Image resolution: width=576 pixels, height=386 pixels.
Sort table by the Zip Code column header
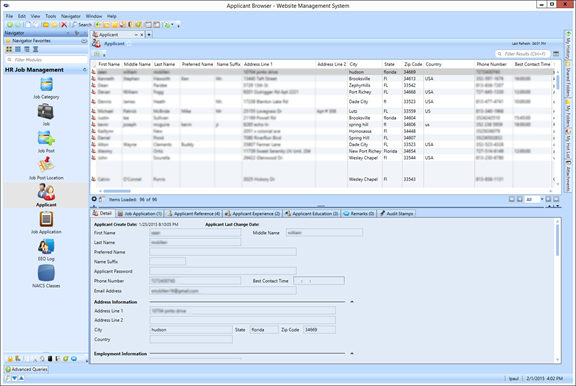tap(413, 64)
